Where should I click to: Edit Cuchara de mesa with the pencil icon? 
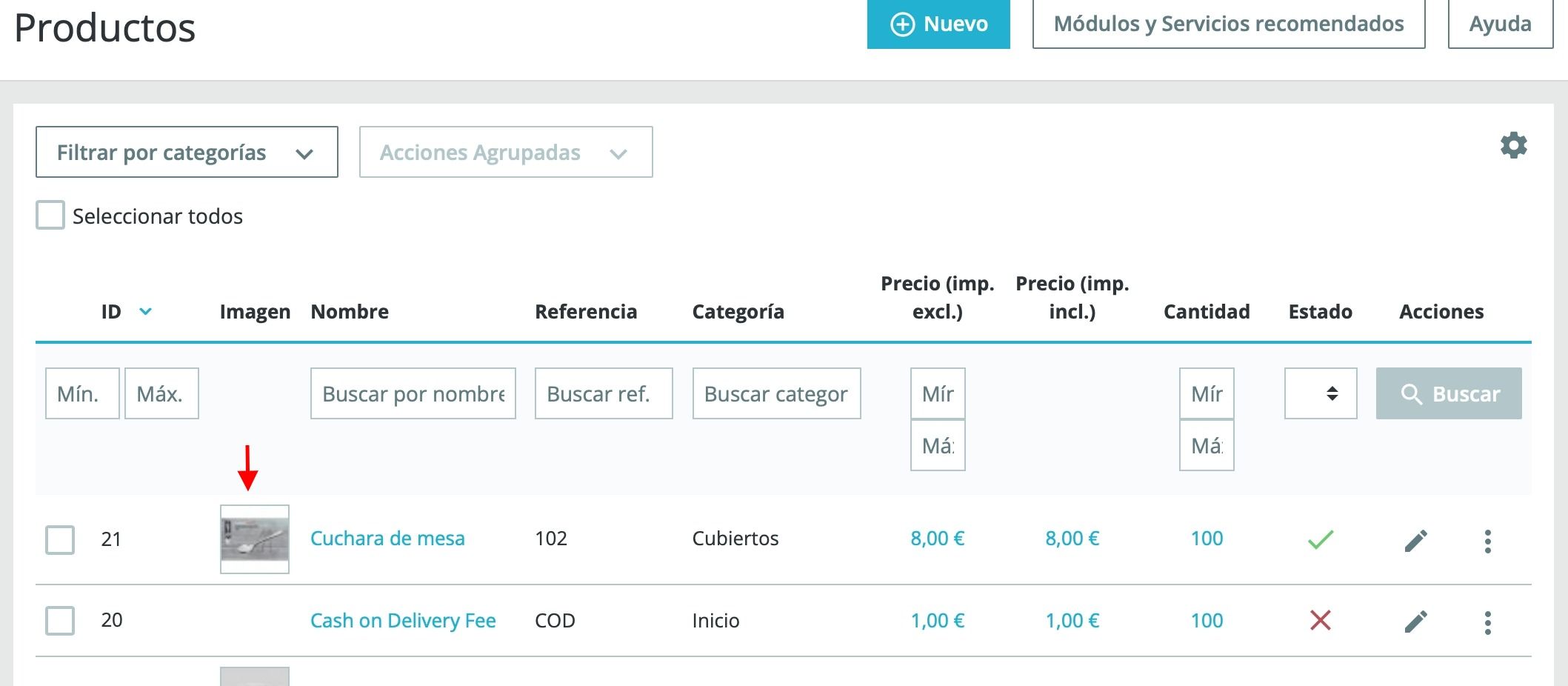pyautogui.click(x=1415, y=541)
